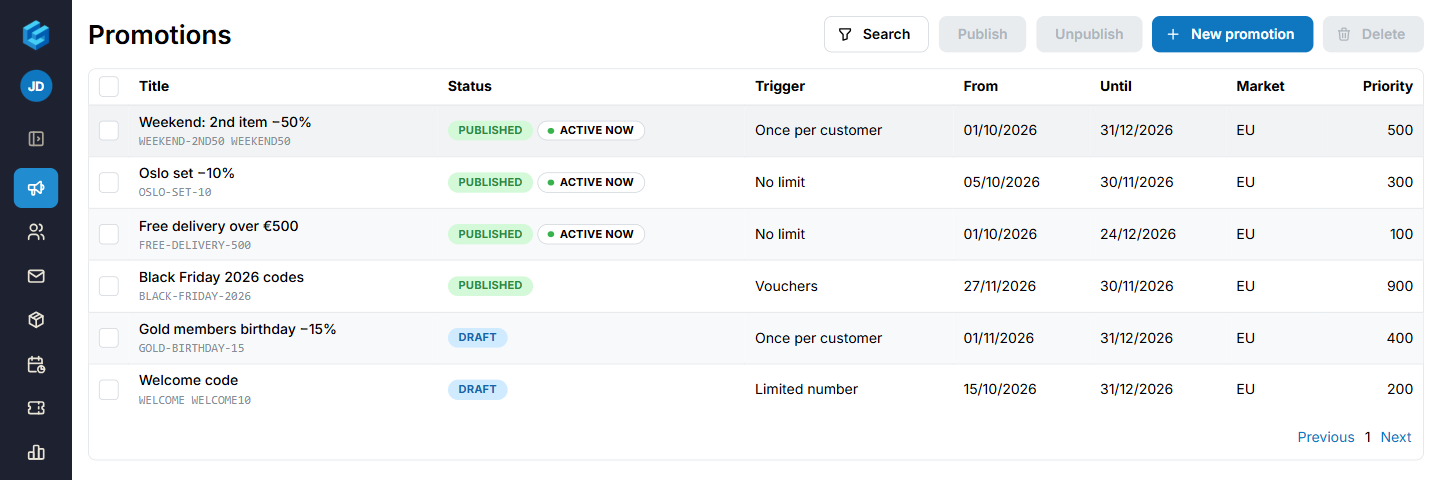
Task: Click the app logo in the sidebar
Action: click(36, 35)
